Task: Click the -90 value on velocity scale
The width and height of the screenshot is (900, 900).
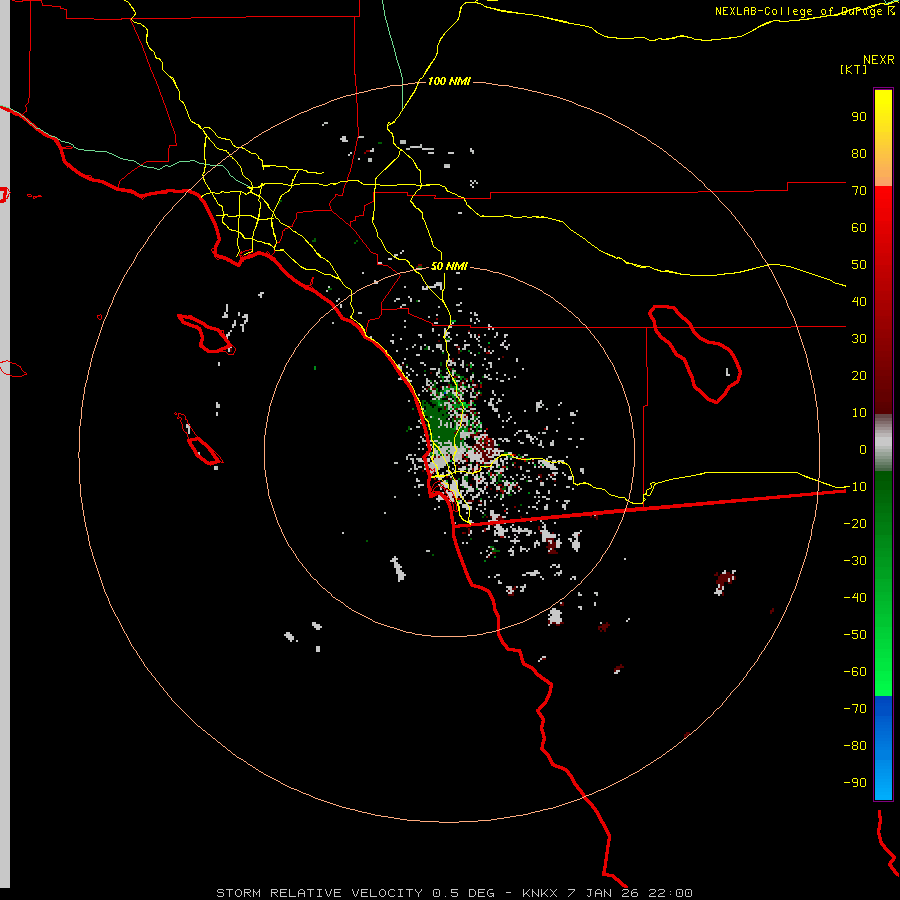Action: [x=855, y=782]
